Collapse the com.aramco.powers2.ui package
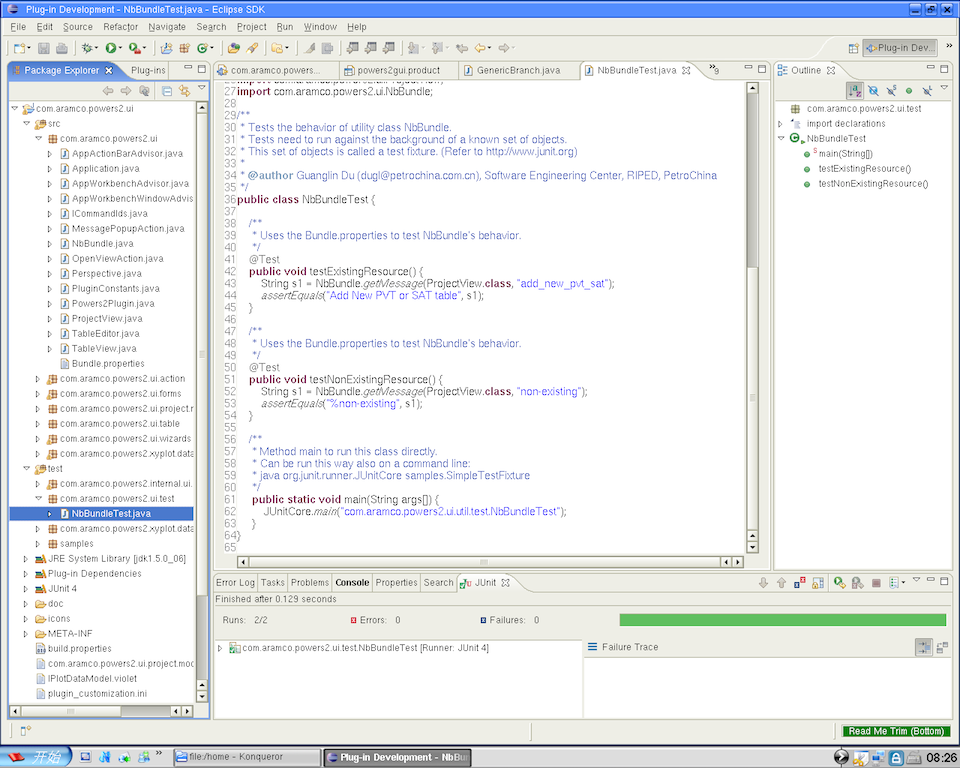Screen dimensions: 960x768 point(39,139)
